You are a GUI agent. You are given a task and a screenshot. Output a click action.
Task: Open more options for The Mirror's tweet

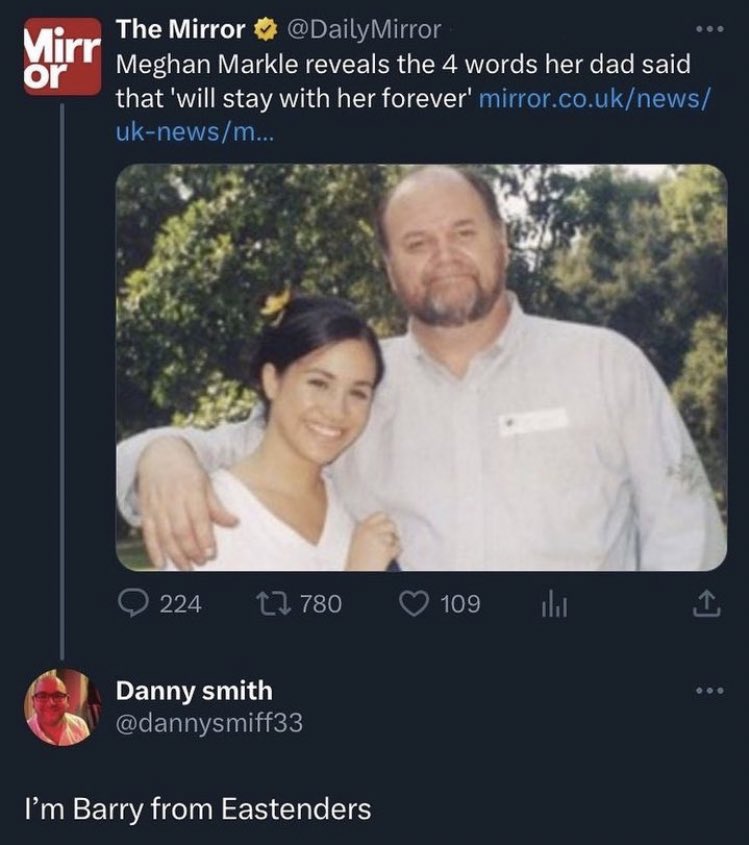point(709,29)
